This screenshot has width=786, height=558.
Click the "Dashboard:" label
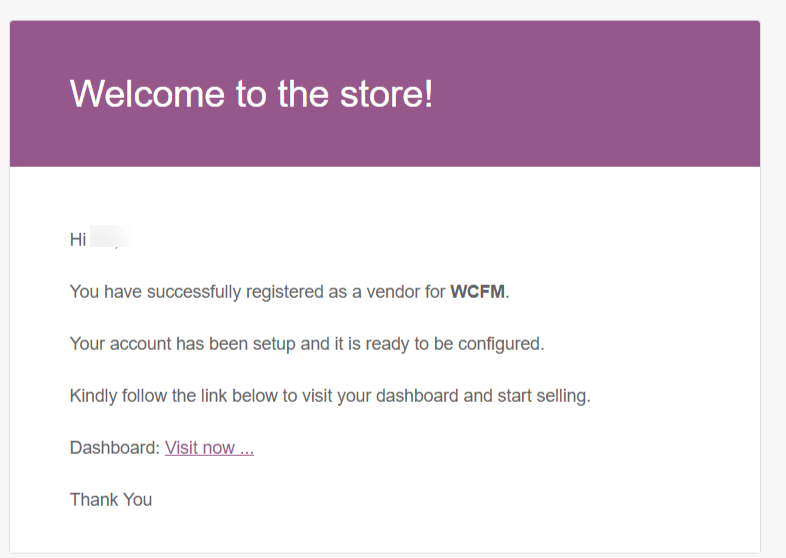(114, 448)
